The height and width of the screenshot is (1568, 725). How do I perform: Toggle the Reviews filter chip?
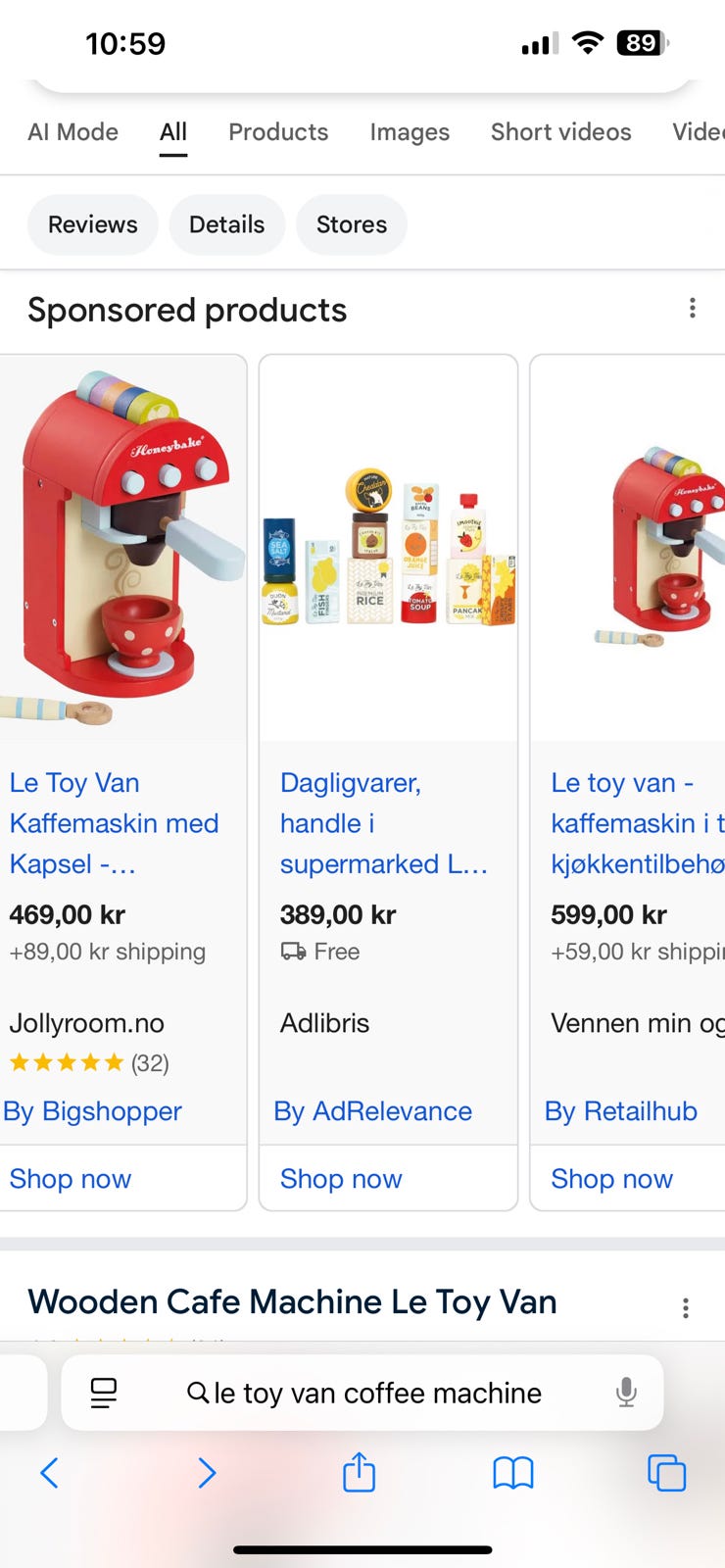(92, 224)
